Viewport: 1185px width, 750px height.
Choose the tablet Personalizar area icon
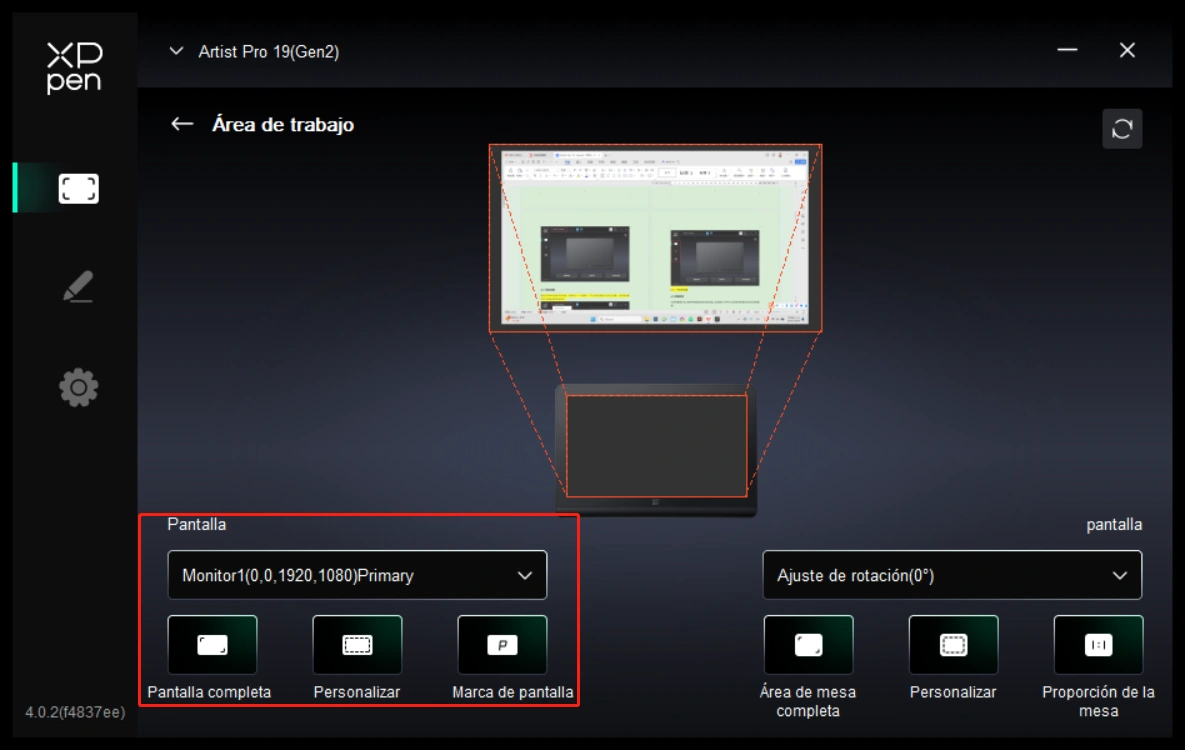(953, 645)
